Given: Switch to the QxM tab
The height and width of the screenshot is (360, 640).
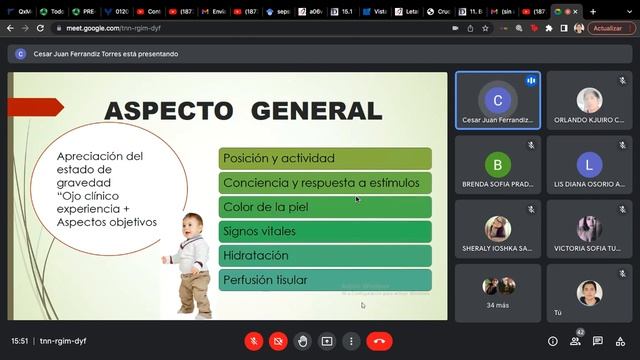Looking at the screenshot, I should pyautogui.click(x=20, y=12).
